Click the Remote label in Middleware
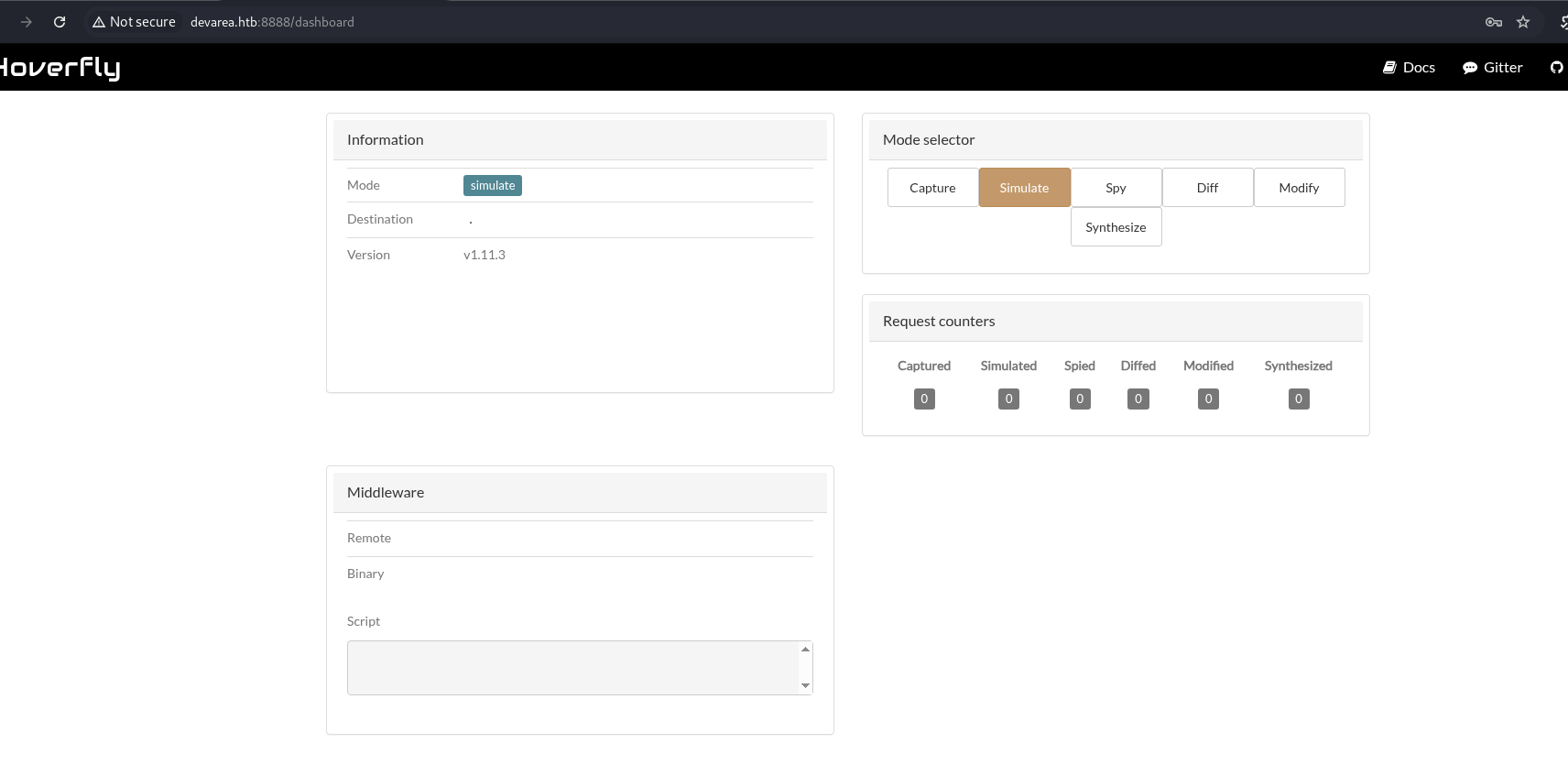The image size is (1568, 776). pos(369,538)
